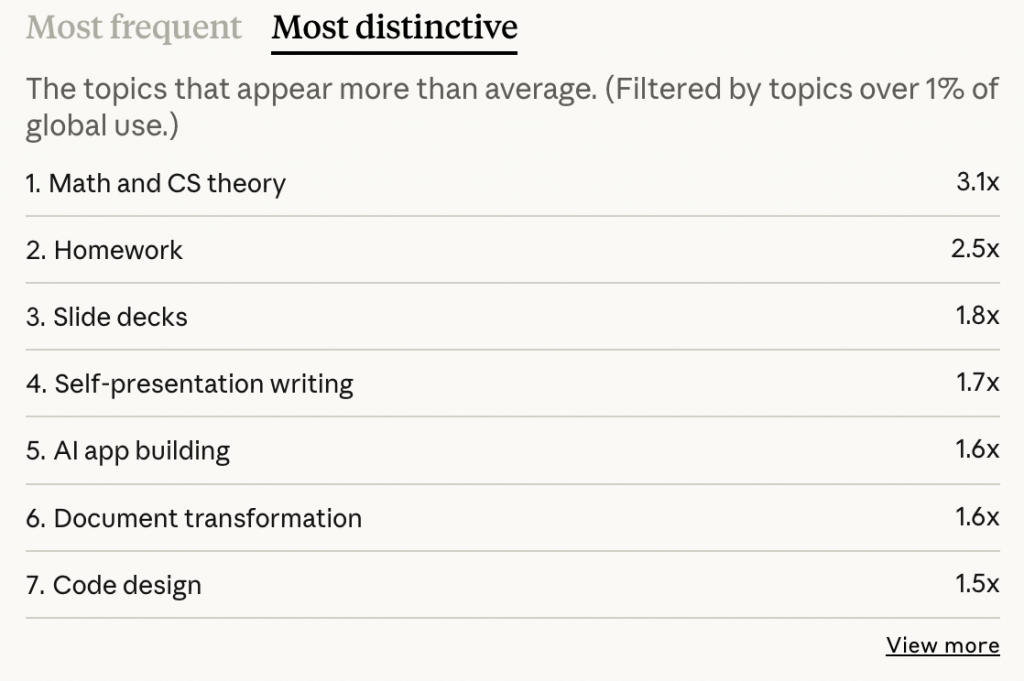Click the 1.5x value for Code design
This screenshot has width=1024, height=681.
[x=978, y=584]
